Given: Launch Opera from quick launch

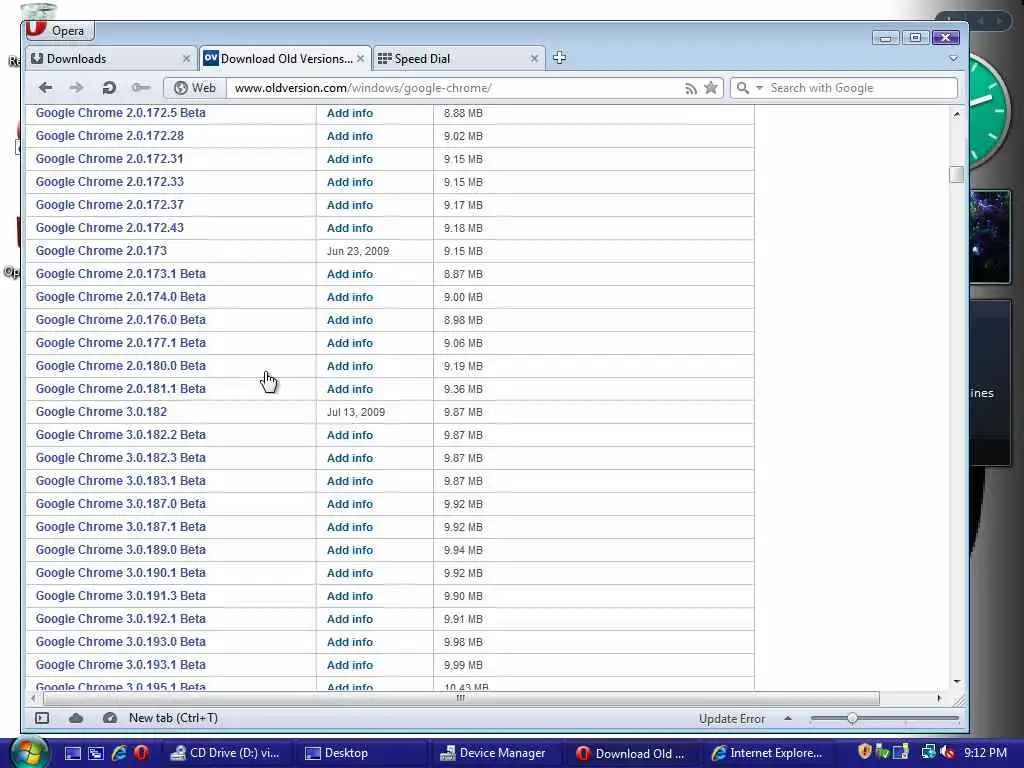Looking at the screenshot, I should [141, 753].
